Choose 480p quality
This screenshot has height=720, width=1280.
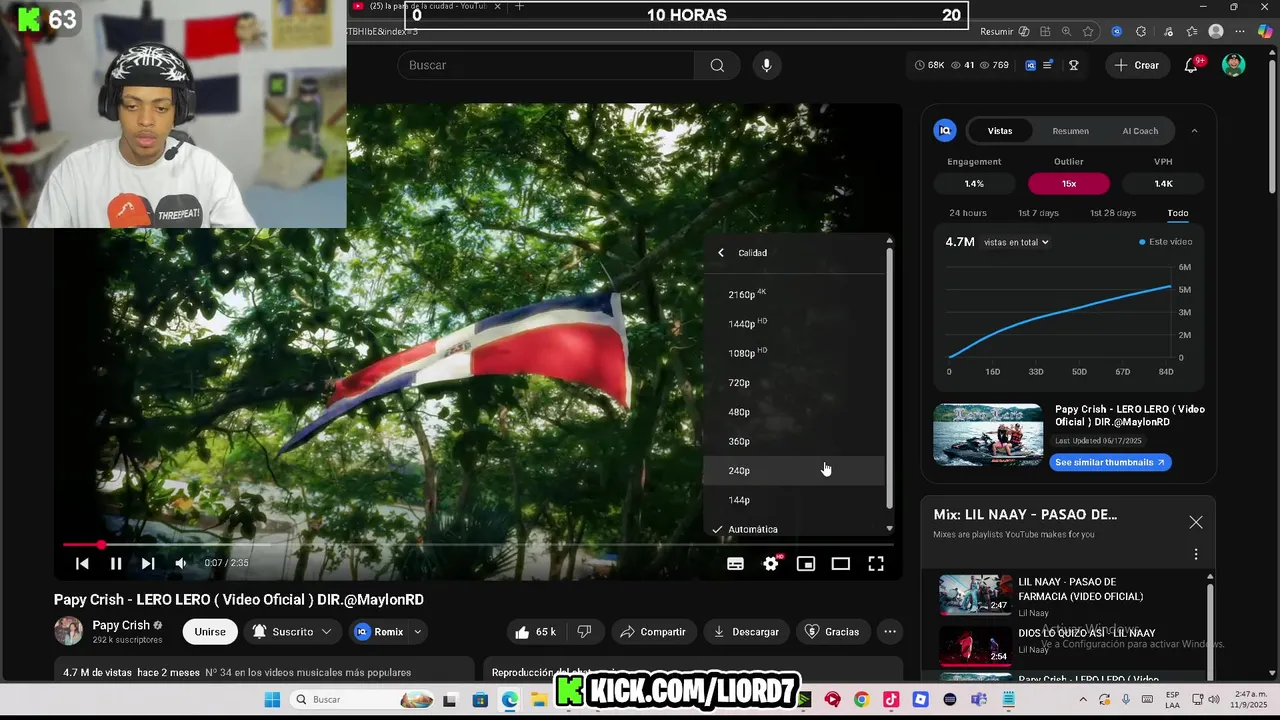click(794, 412)
